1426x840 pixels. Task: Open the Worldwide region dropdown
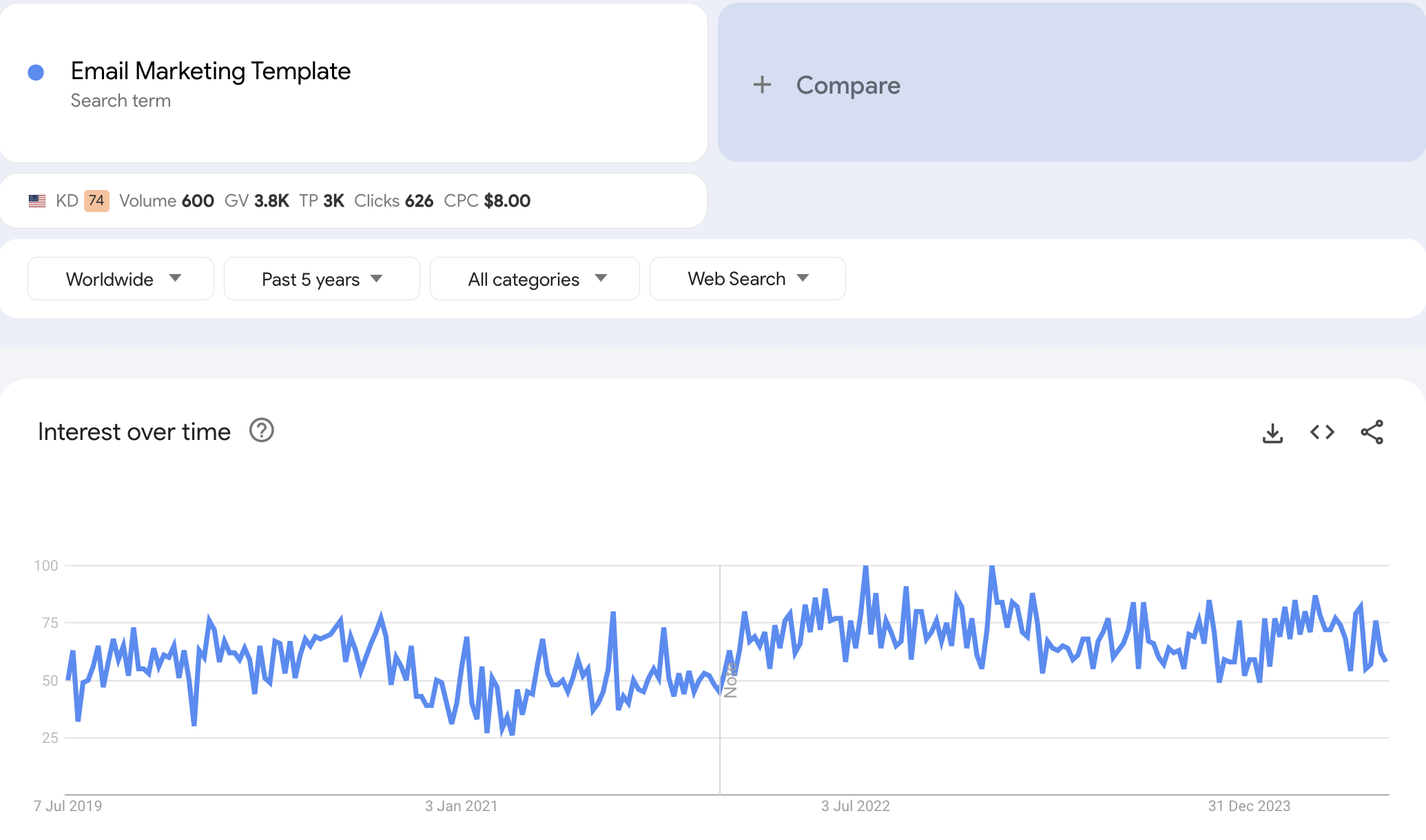pos(121,279)
